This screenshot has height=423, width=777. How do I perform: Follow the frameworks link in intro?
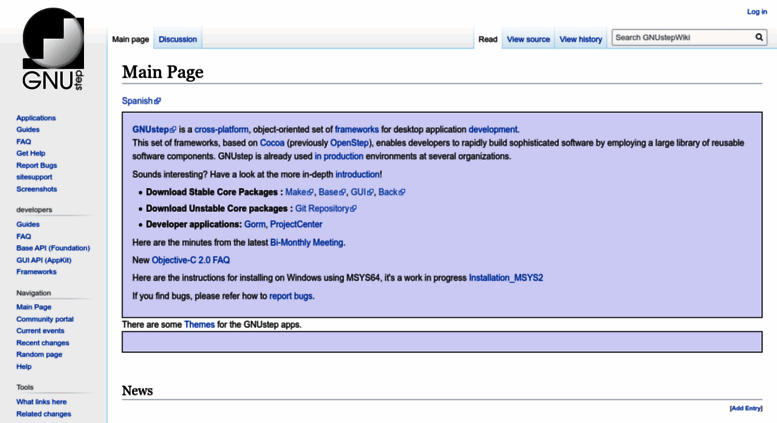point(357,130)
